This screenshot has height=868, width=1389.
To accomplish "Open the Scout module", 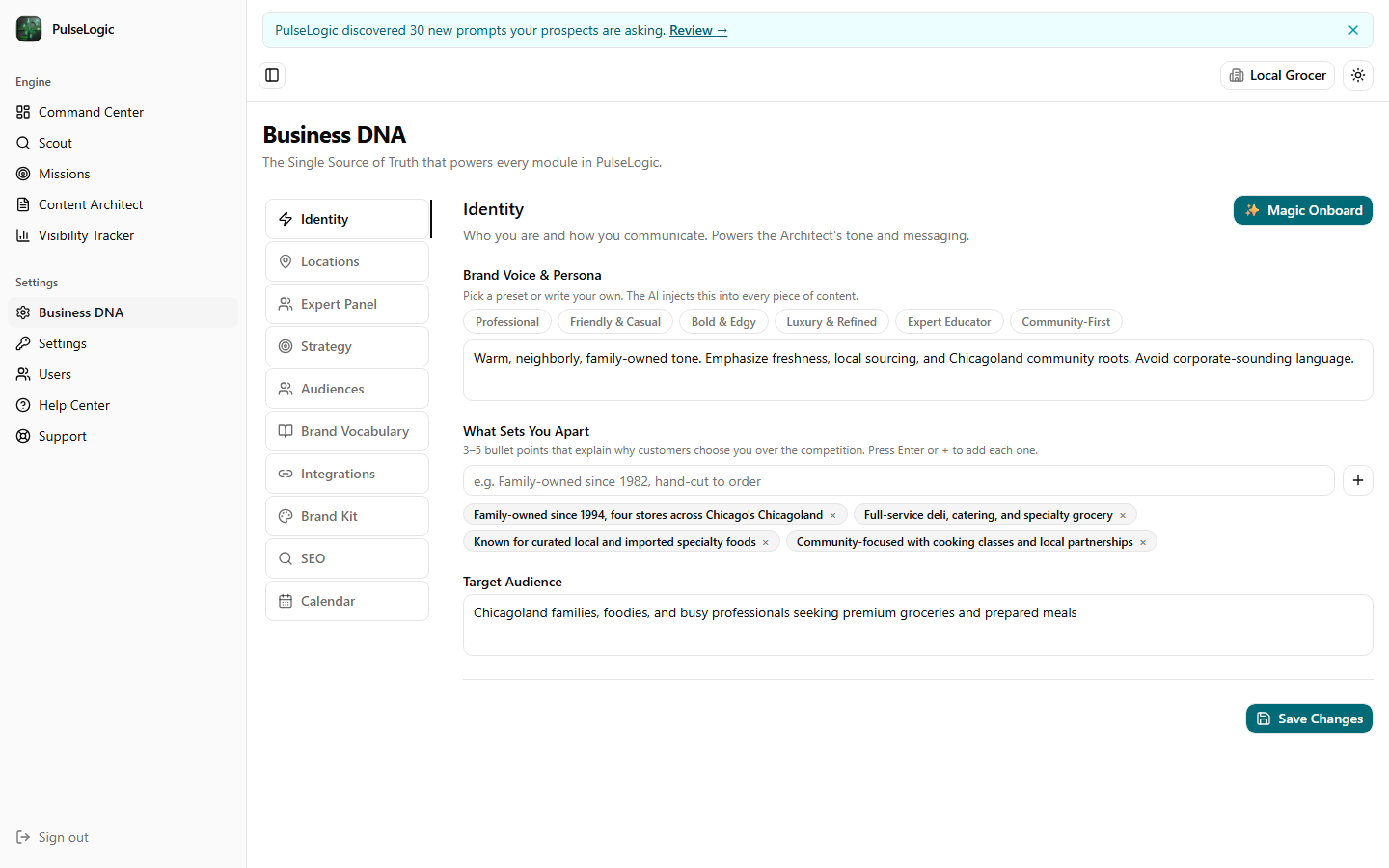I will point(123,143).
